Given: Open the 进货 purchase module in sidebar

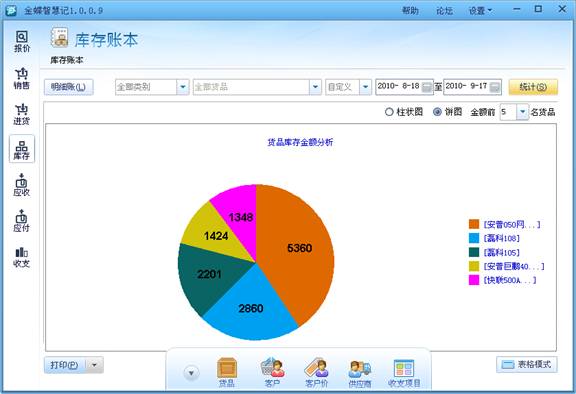Looking at the screenshot, I should point(22,114).
